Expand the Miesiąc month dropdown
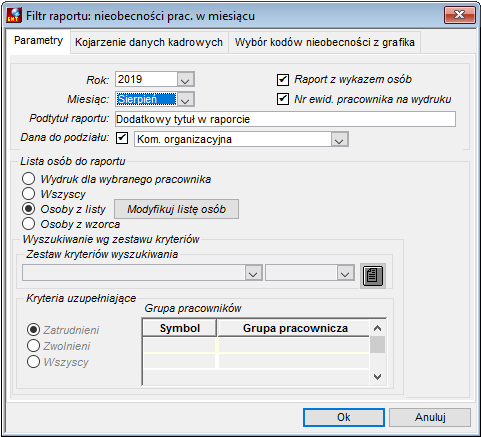 (x=185, y=100)
